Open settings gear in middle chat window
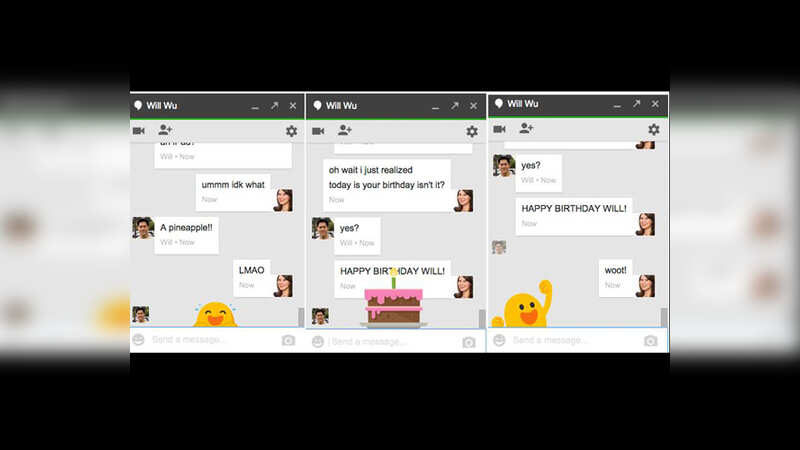 tap(472, 131)
